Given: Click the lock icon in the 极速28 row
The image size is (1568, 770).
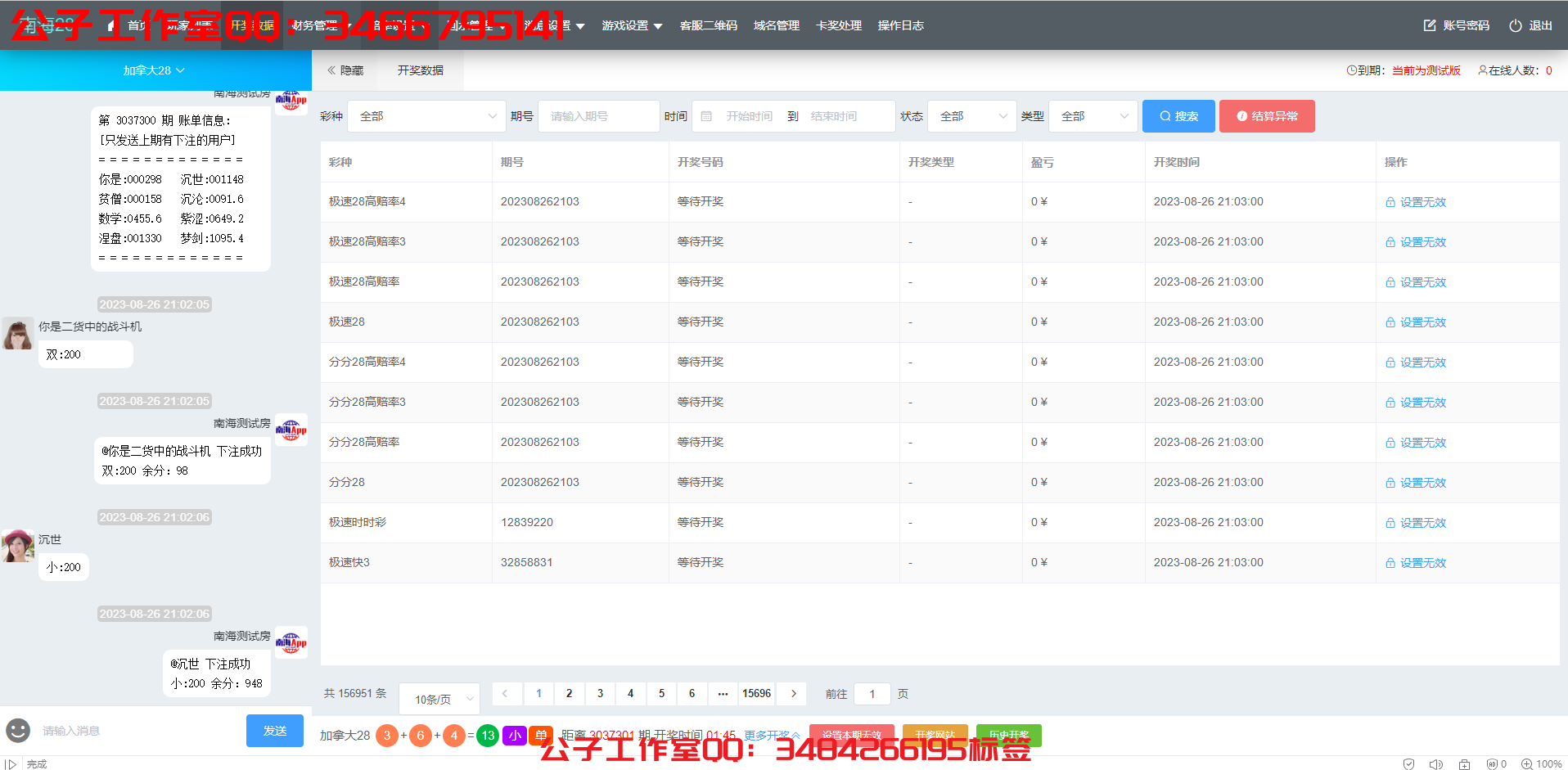Looking at the screenshot, I should click(x=1390, y=322).
